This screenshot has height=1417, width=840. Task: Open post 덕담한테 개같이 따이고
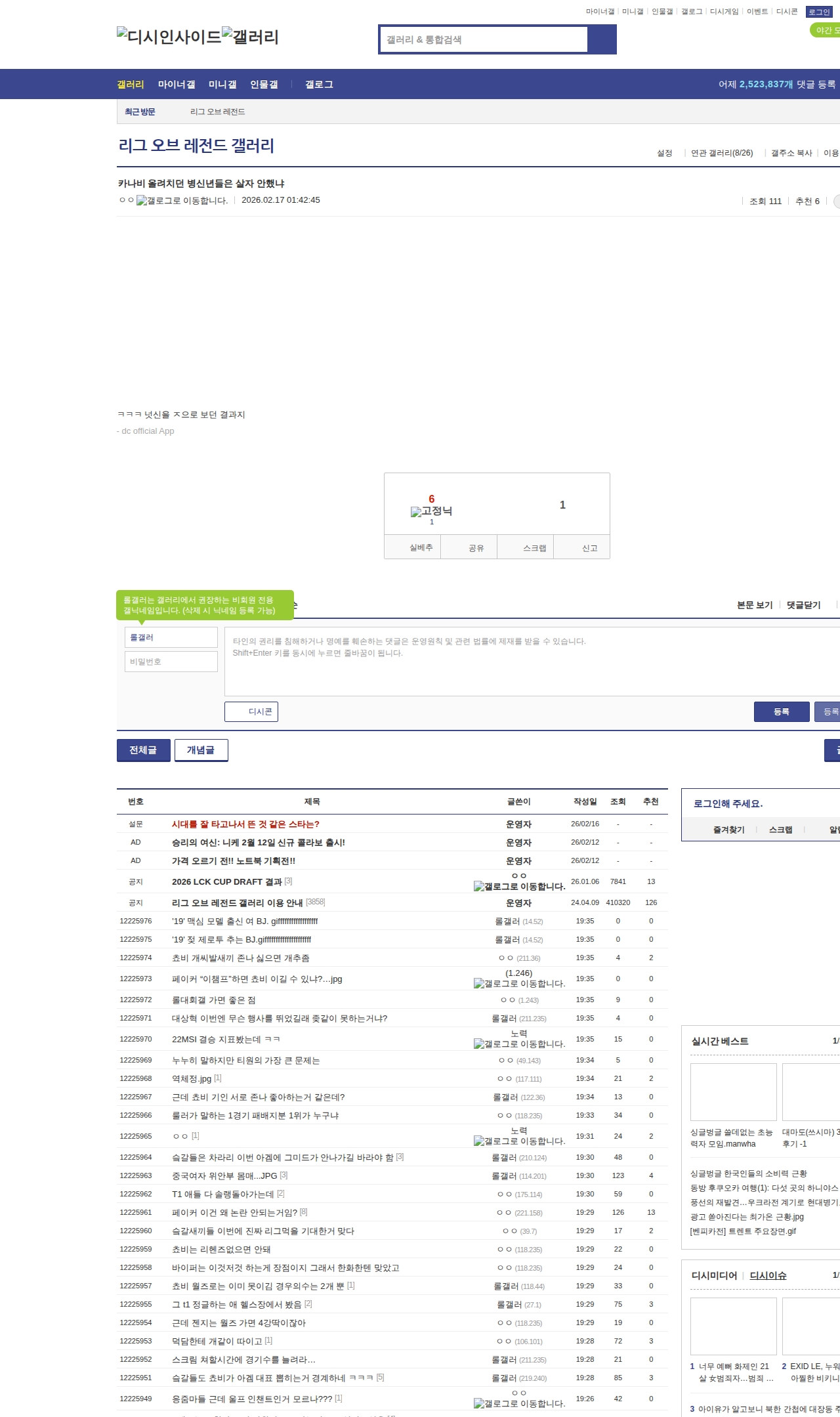click(217, 1342)
